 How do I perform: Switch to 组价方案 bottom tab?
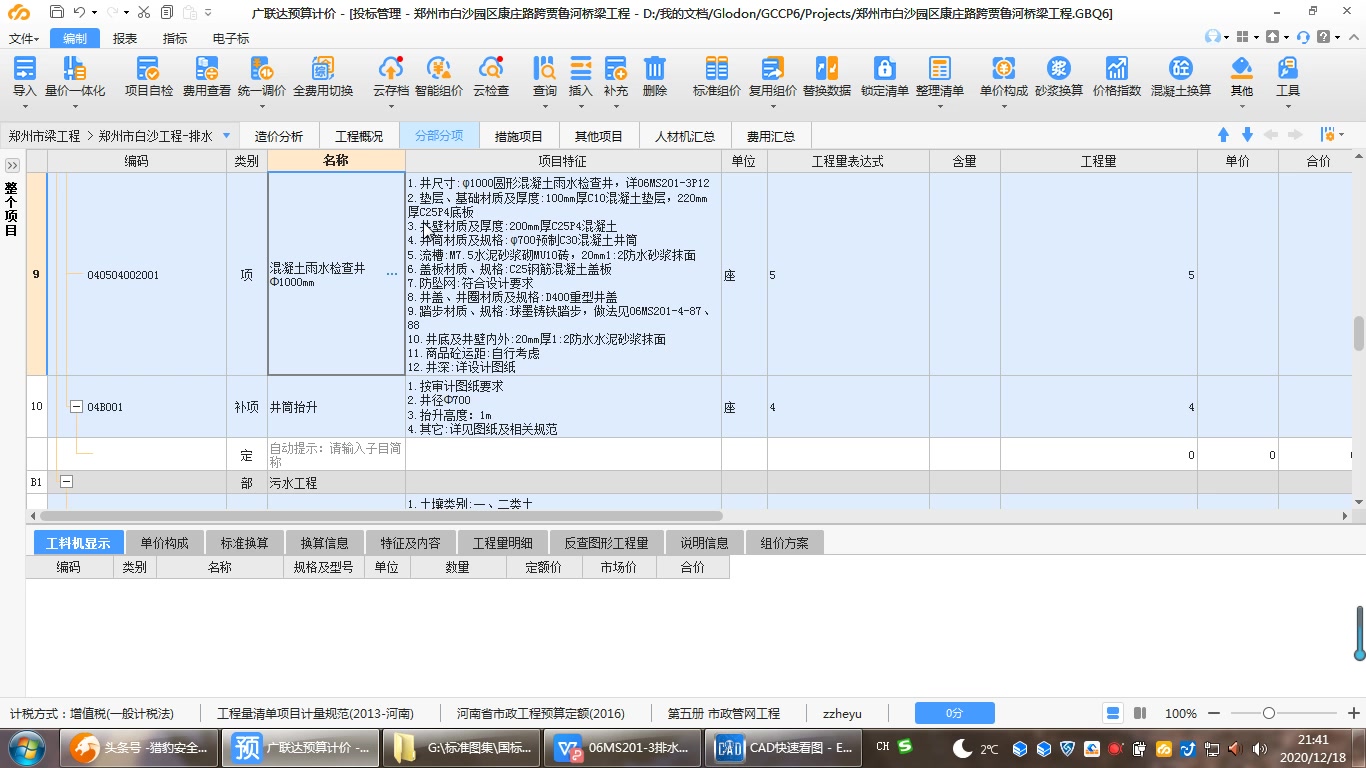[x=784, y=543]
